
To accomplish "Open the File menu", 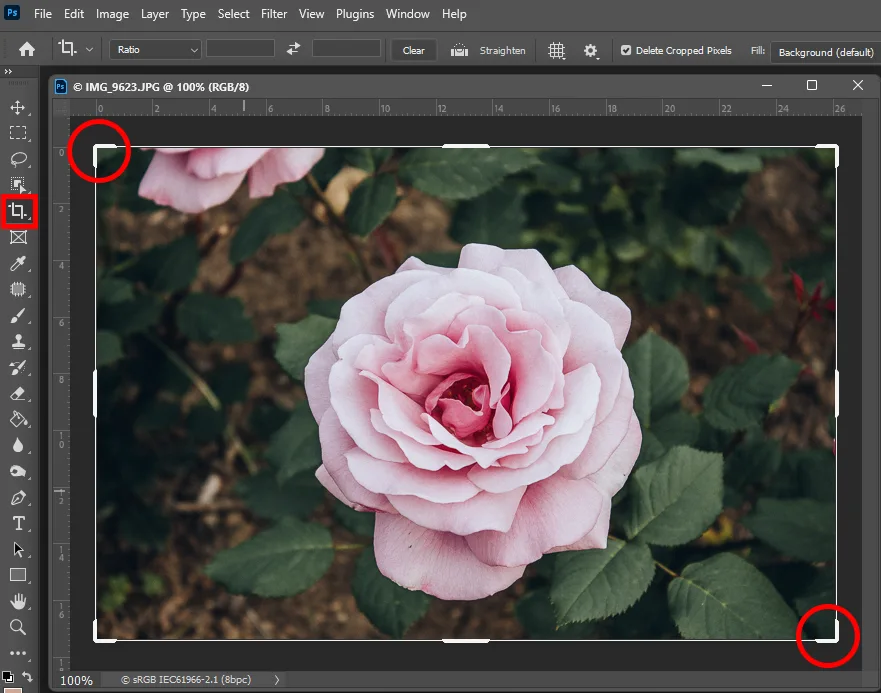I will [x=43, y=14].
